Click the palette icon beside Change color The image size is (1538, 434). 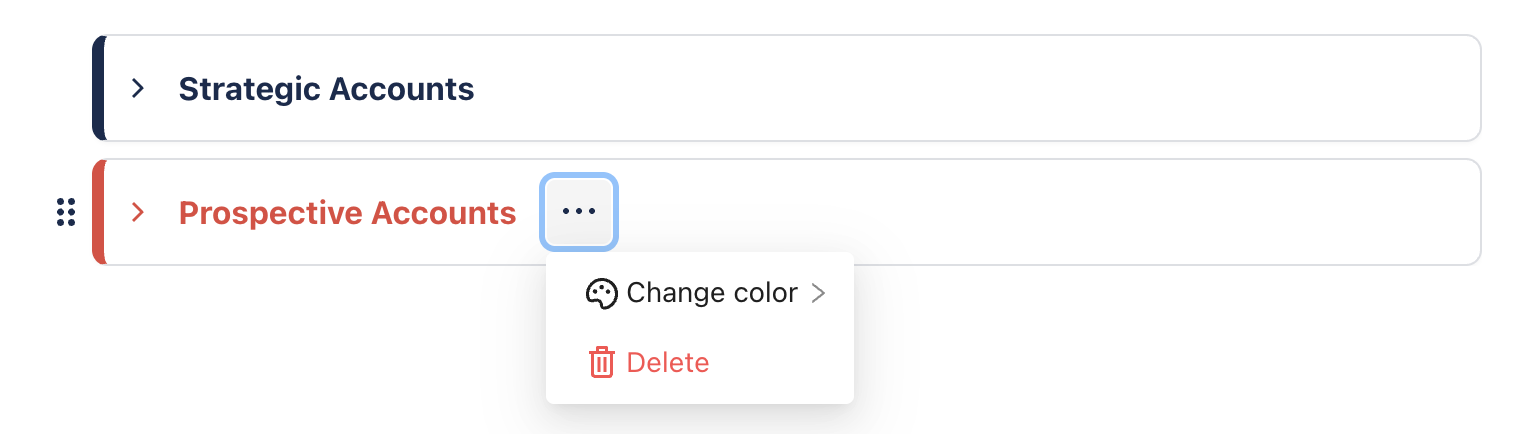click(601, 293)
